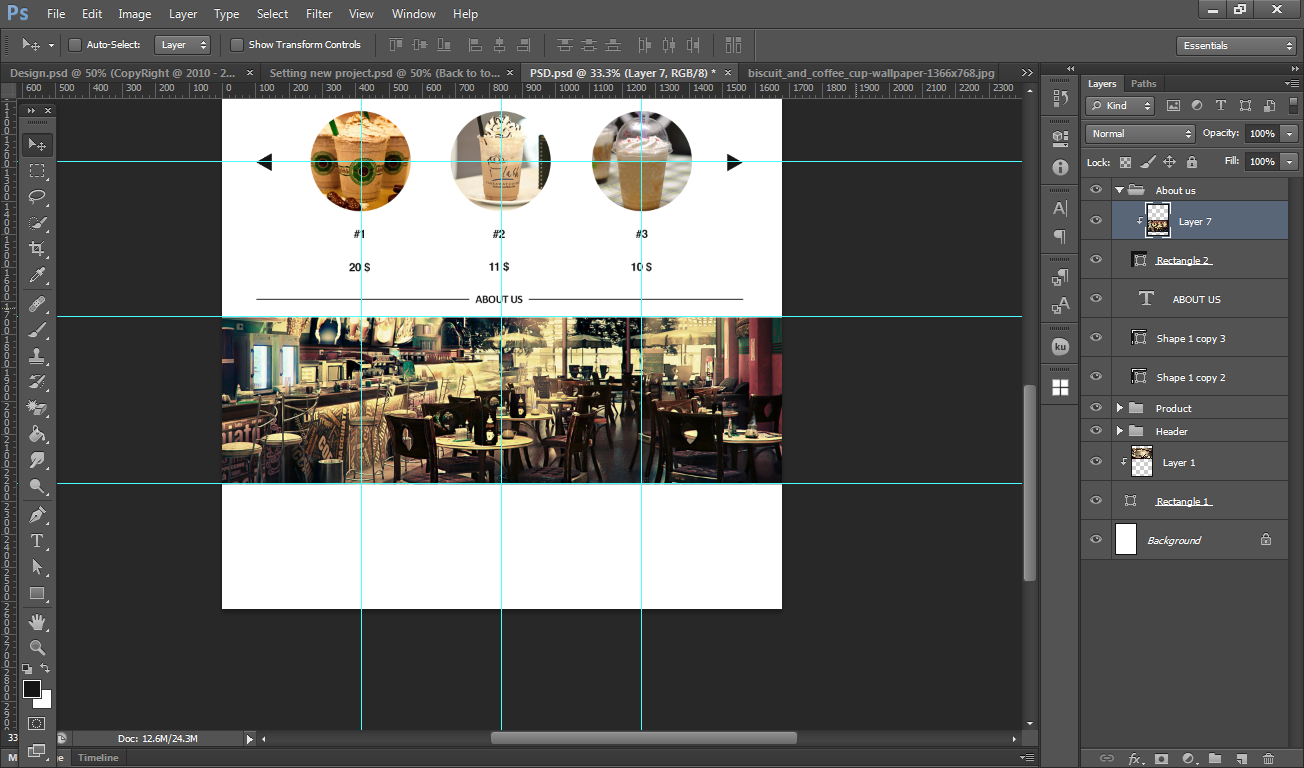Hide the ABOUT US text layer
1304x768 pixels.
tap(1096, 299)
